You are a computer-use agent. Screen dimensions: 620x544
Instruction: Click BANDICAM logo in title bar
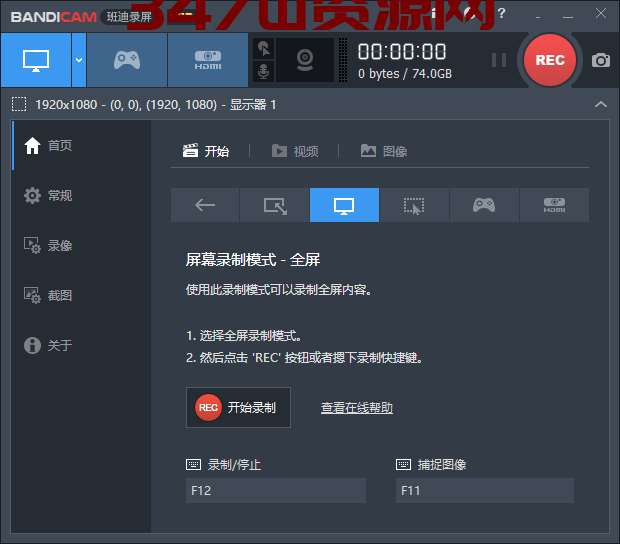click(53, 17)
